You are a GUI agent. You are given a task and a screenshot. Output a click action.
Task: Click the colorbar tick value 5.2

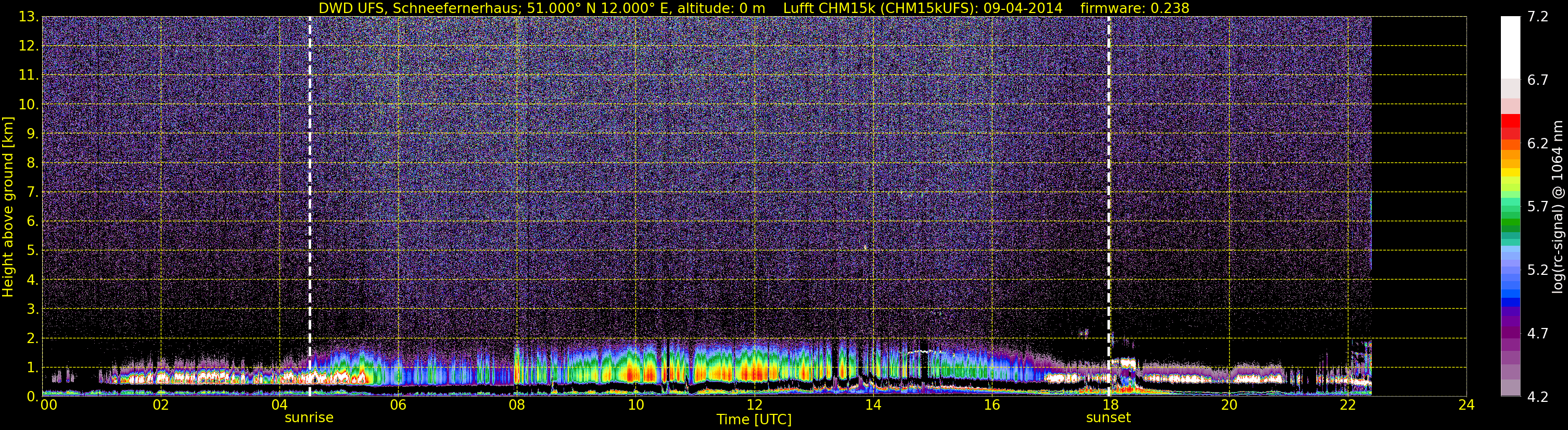click(x=1538, y=270)
